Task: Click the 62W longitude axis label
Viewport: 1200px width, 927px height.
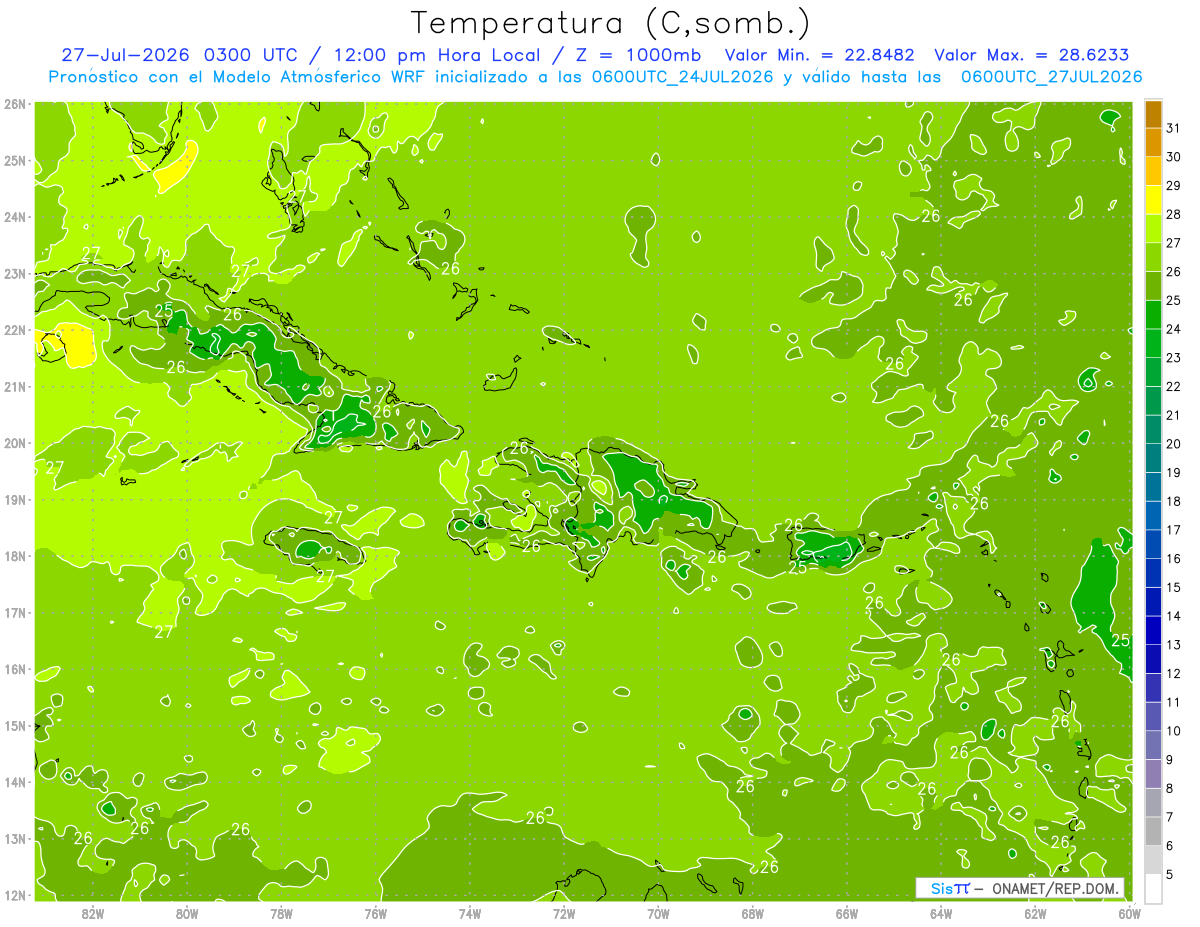Action: (x=1036, y=913)
